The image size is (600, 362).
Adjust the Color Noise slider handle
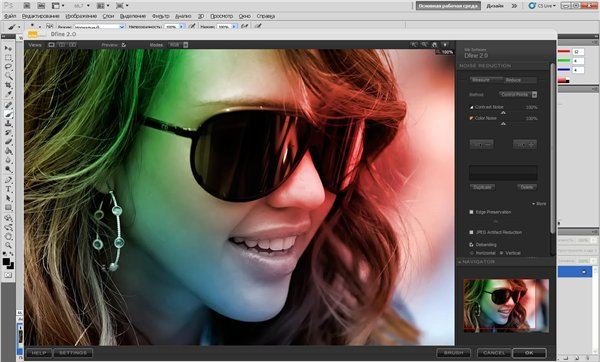(x=503, y=124)
